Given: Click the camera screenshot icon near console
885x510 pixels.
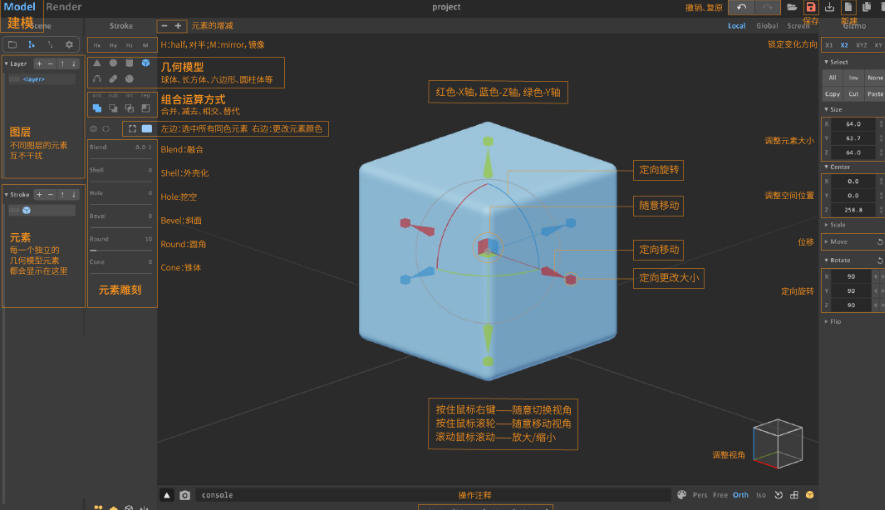Looking at the screenshot, I should click(185, 495).
